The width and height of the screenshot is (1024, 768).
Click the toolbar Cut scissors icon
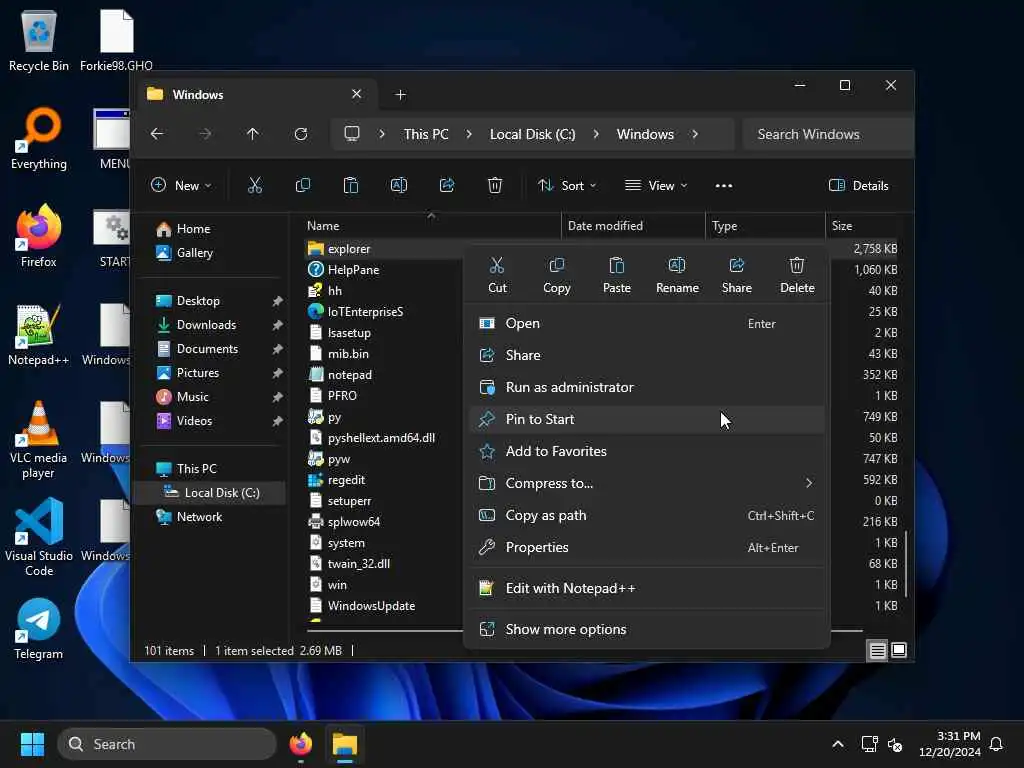click(255, 185)
